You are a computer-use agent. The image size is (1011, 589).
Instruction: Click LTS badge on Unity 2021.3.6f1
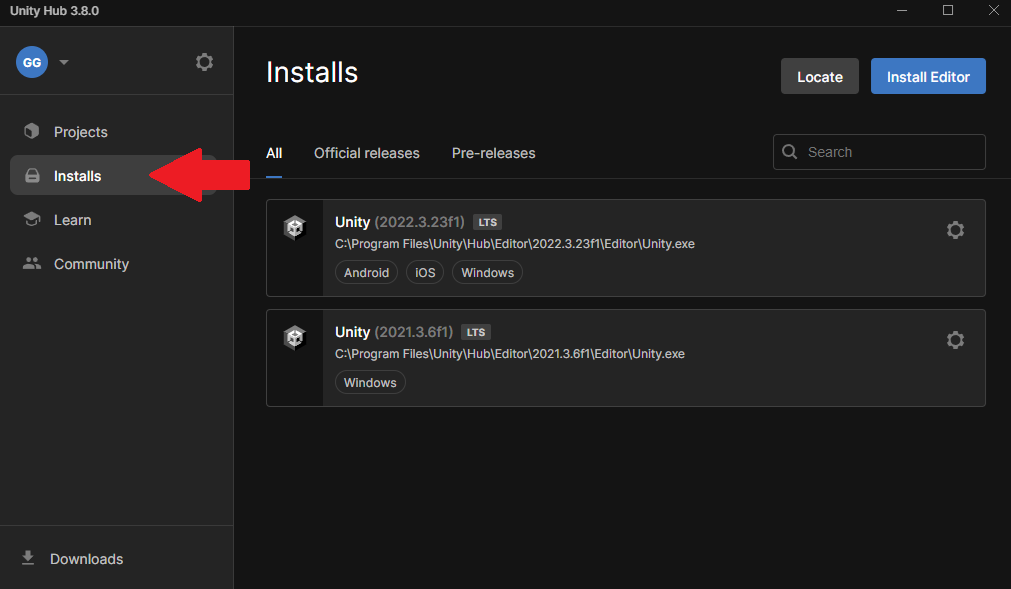(x=476, y=333)
